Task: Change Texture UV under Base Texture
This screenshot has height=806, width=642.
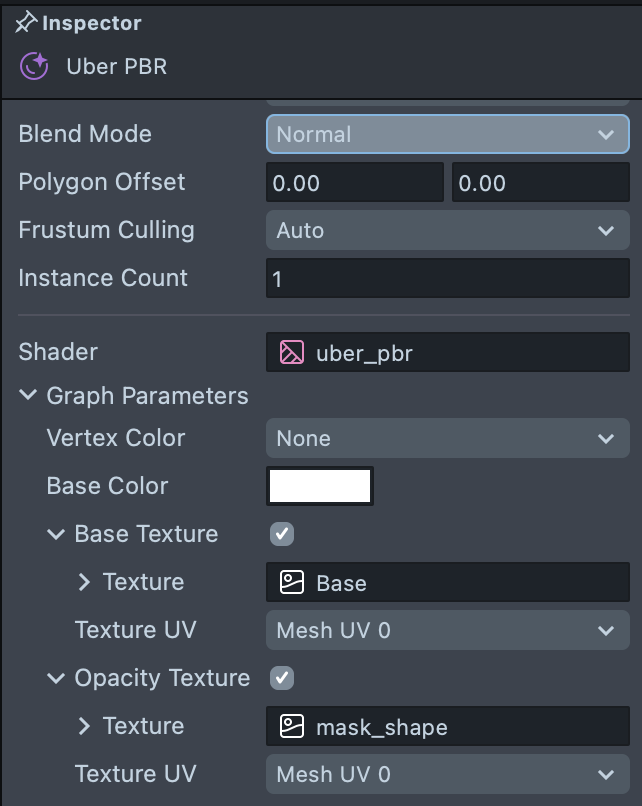Action: (x=447, y=630)
